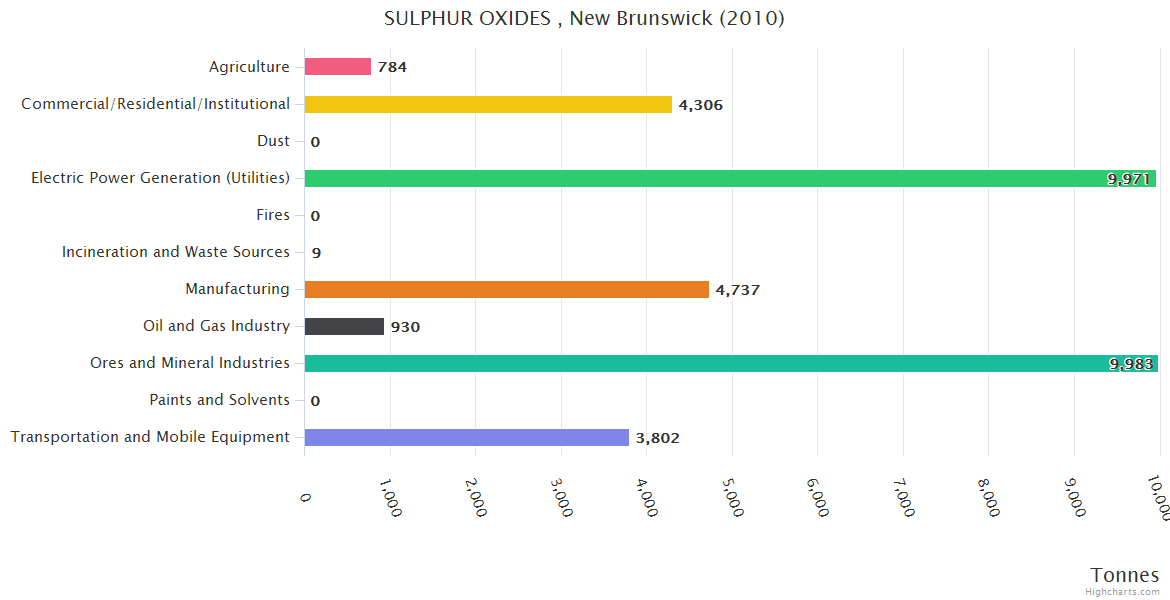
Task: Select the Incineration and Waste Sources label
Action: tap(176, 252)
